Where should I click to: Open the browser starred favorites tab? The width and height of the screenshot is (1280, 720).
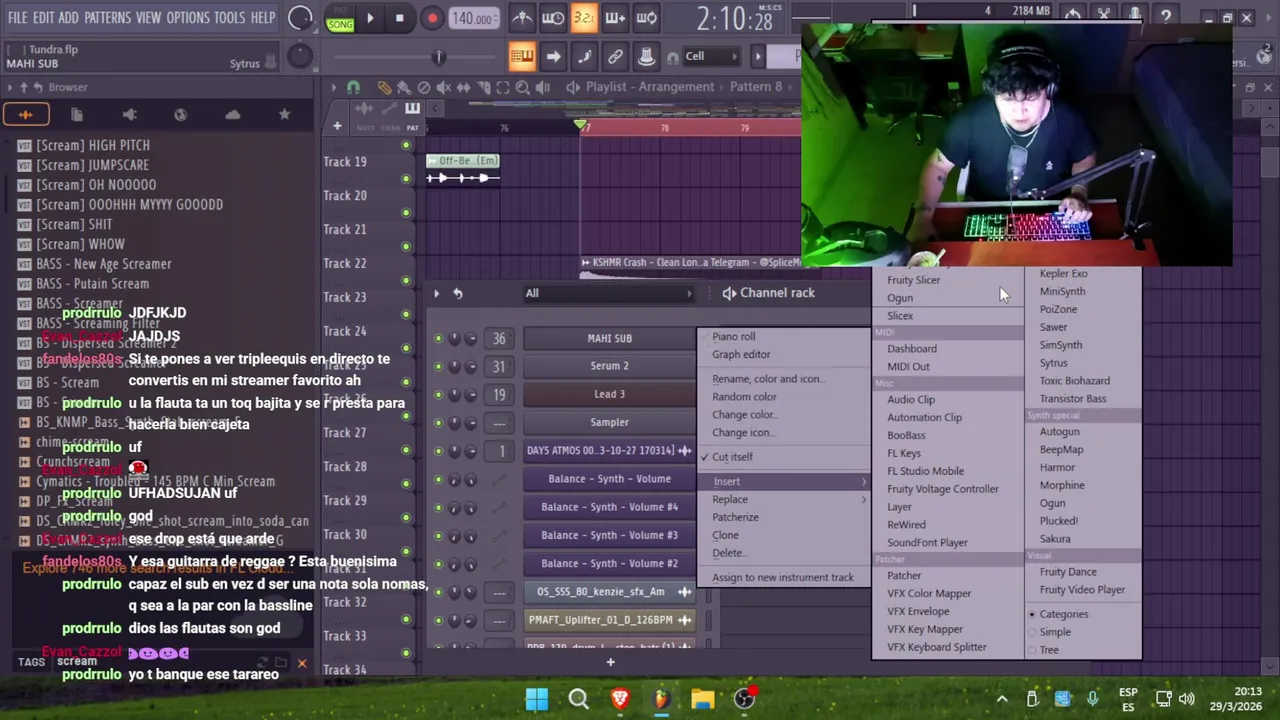coord(284,115)
